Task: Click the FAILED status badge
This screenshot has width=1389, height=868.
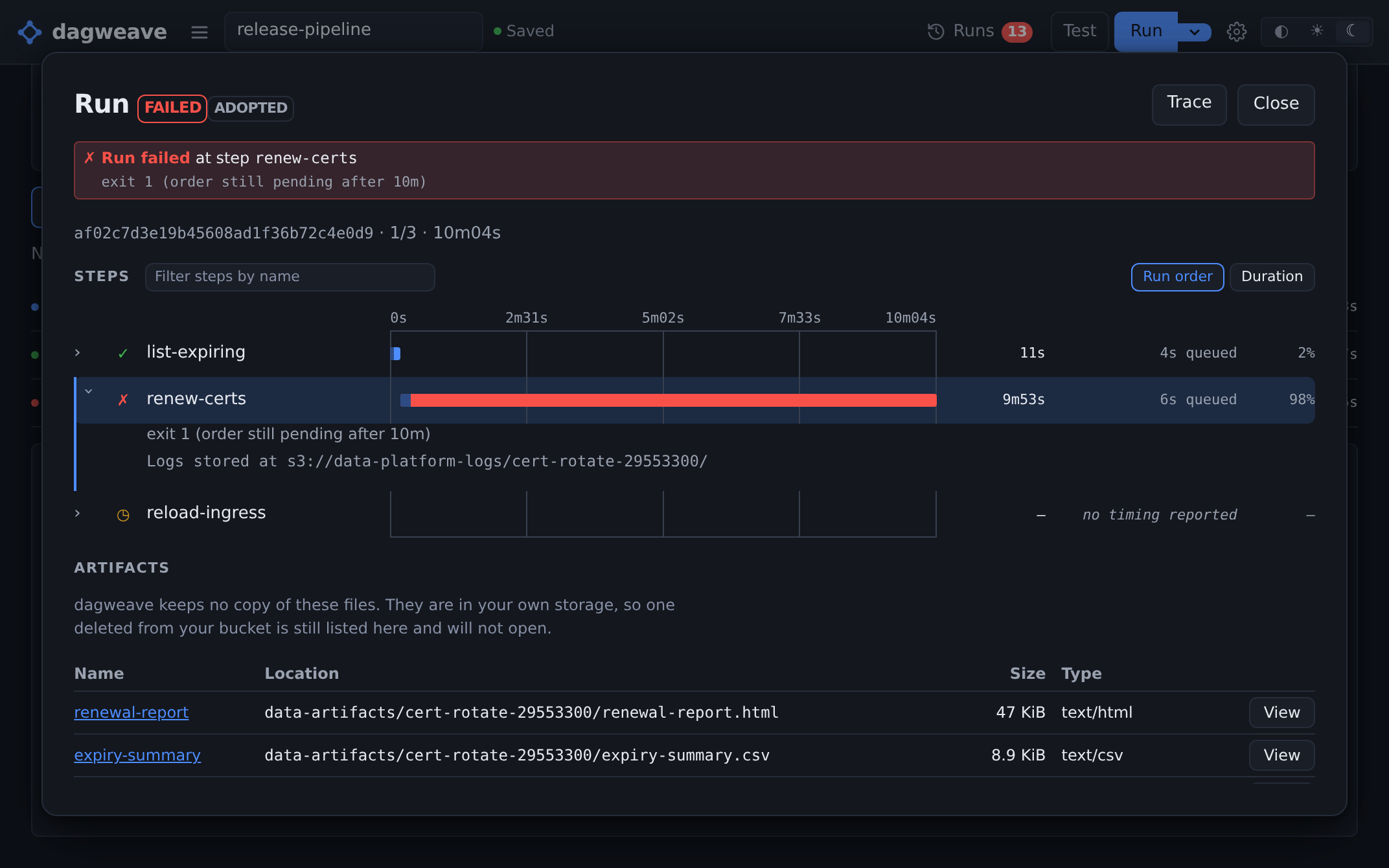Action: tap(172, 108)
